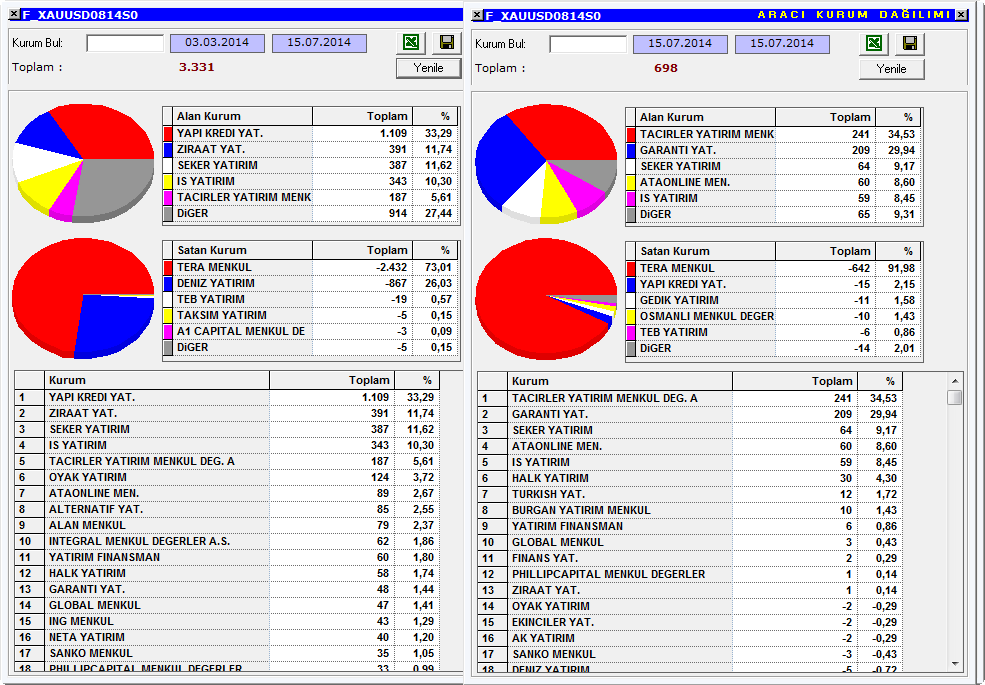Click blue swatch next to GARANTI YAT.
Viewport: 985px width, 685px height.
631,150
